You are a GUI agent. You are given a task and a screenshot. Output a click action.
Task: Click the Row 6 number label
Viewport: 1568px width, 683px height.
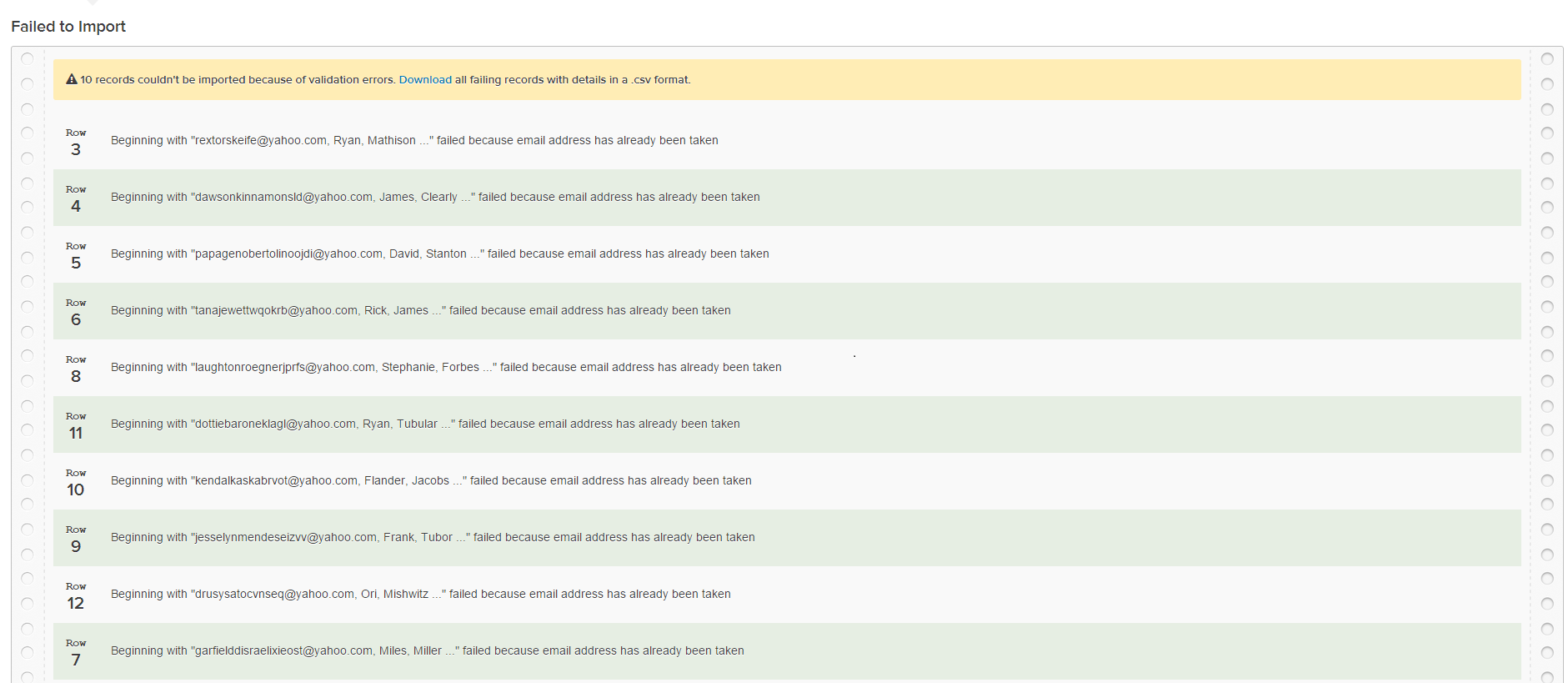76,314
